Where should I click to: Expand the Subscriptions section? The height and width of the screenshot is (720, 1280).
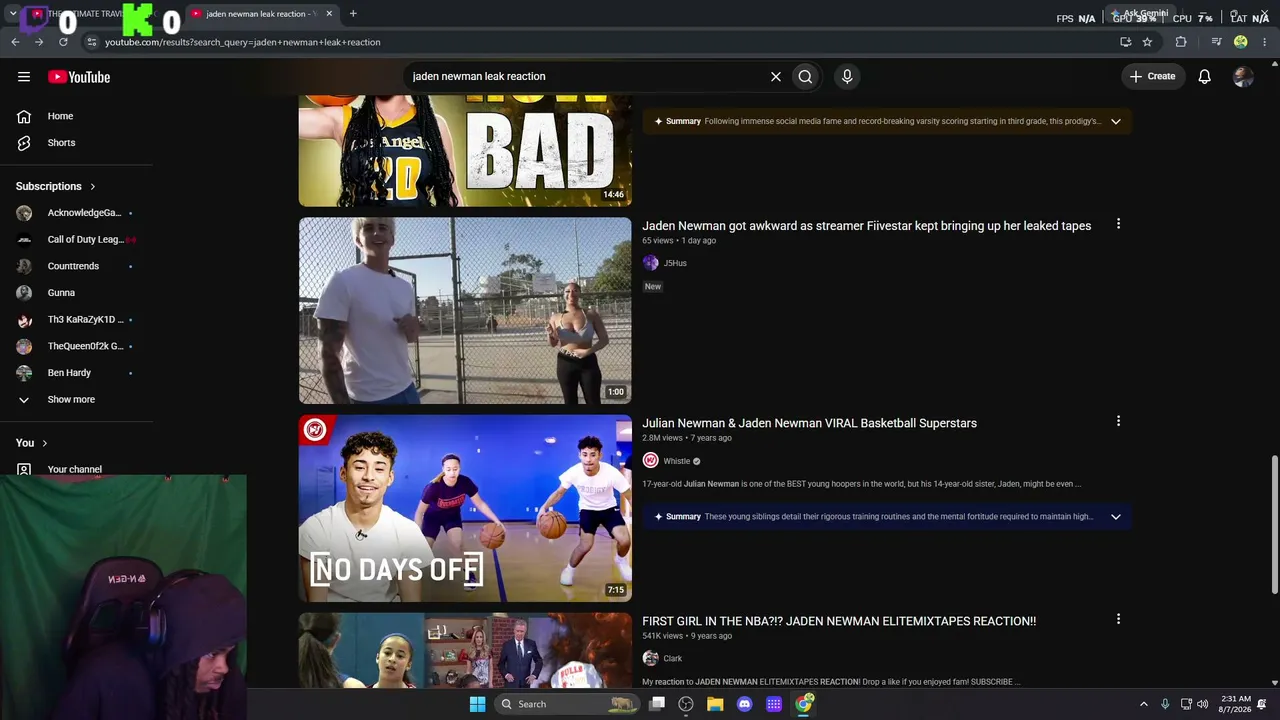pyautogui.click(x=56, y=186)
